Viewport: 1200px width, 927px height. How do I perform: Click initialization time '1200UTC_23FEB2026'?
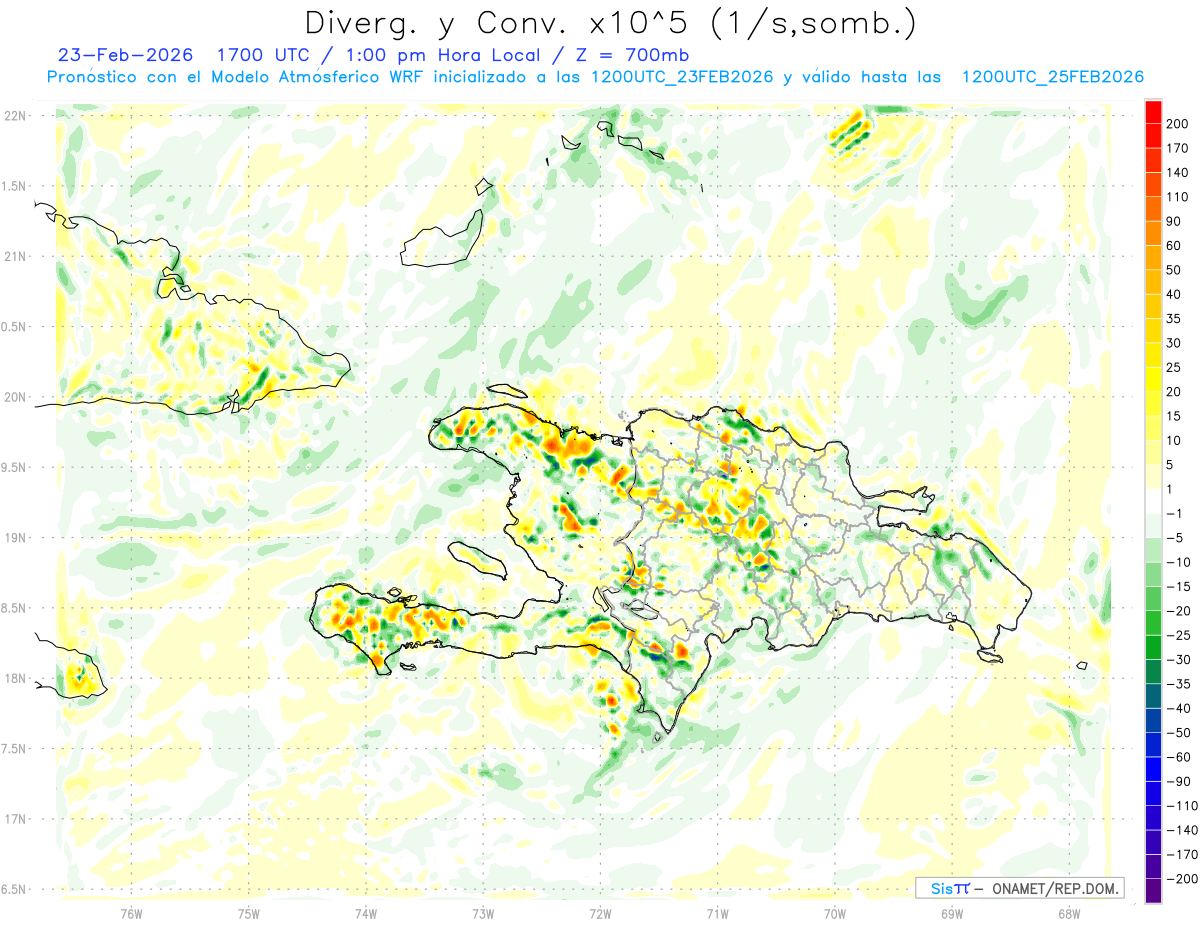[682, 77]
